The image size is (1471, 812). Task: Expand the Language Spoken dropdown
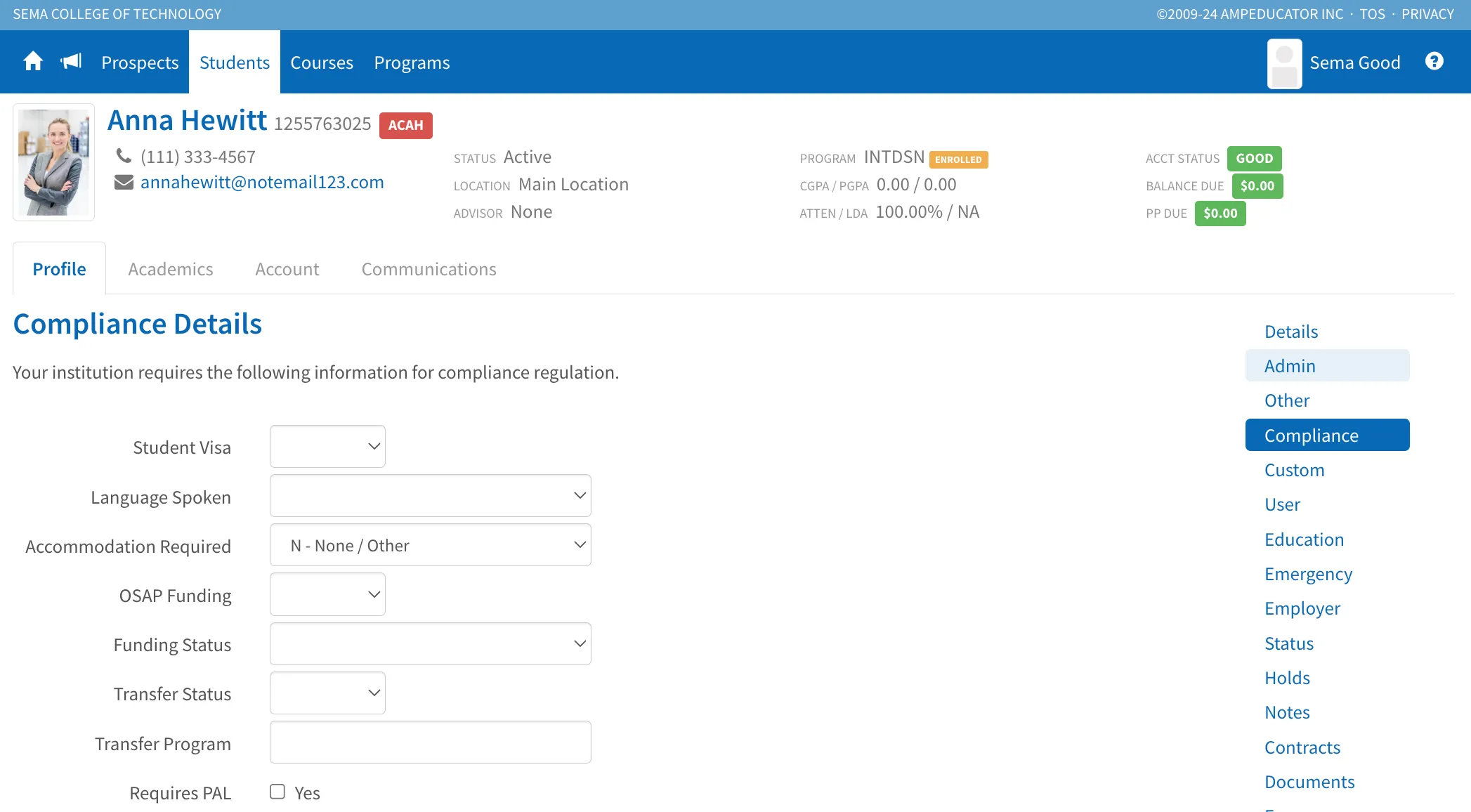430,496
